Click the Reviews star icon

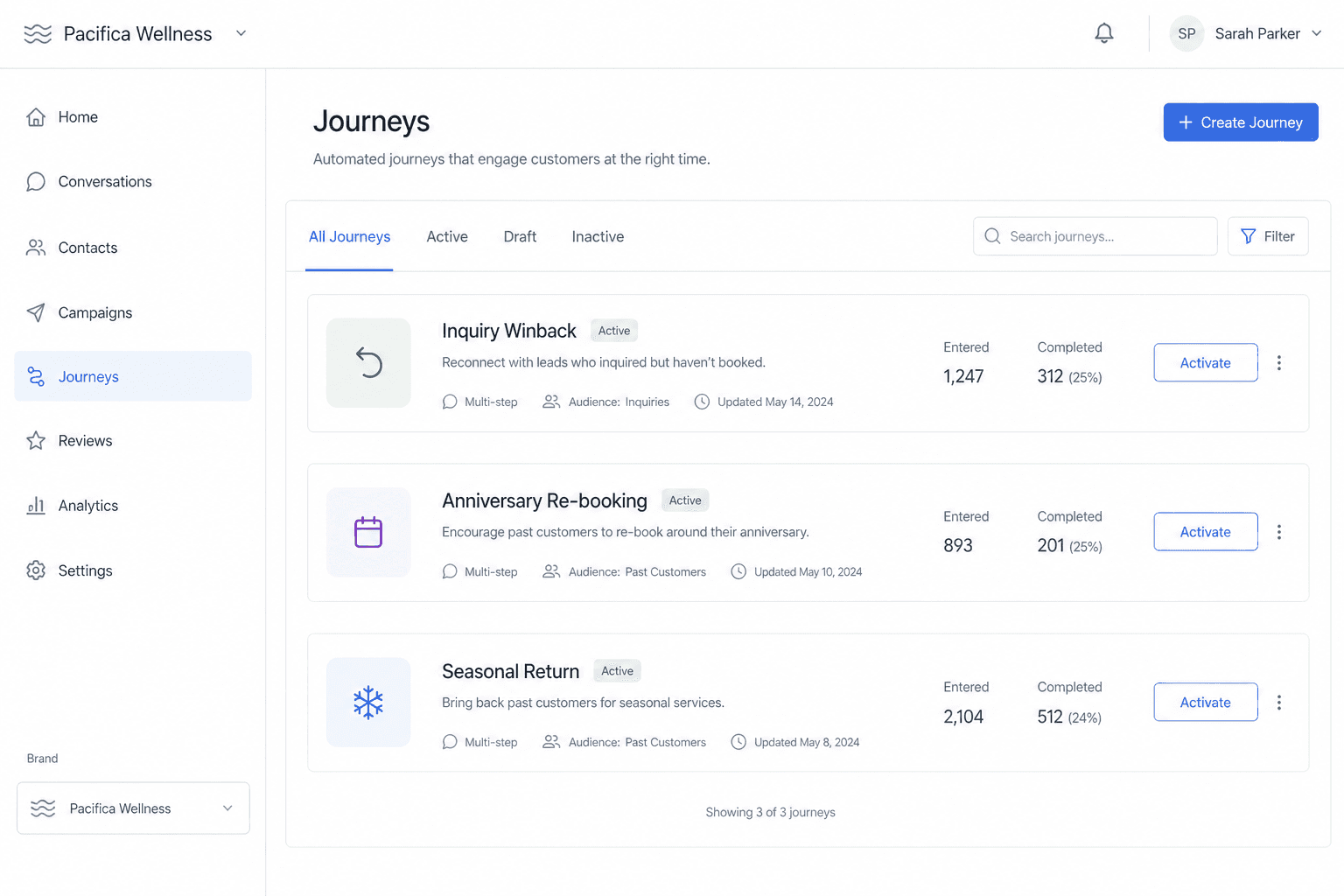(36, 440)
